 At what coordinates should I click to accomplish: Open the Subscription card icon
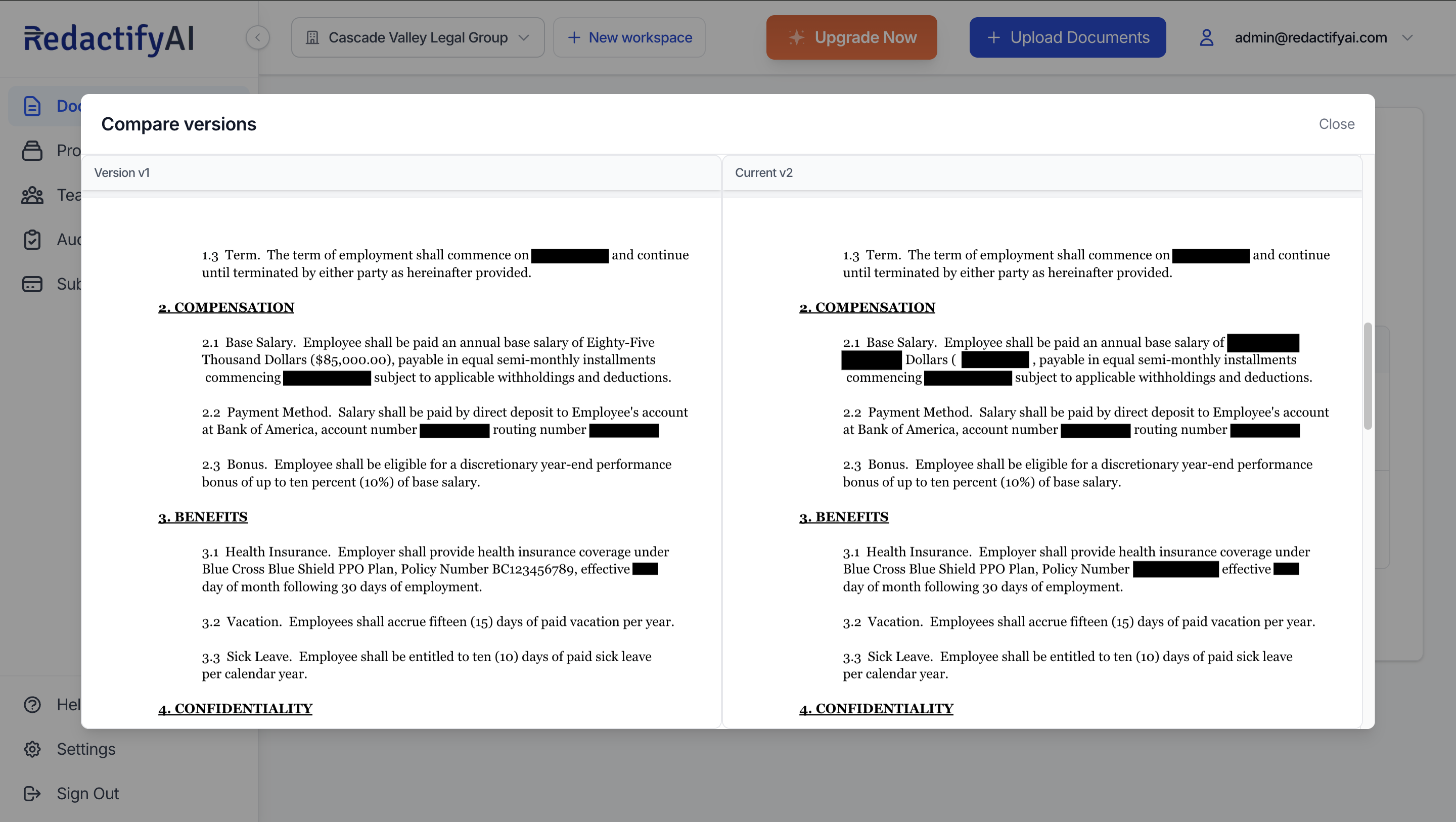32,284
